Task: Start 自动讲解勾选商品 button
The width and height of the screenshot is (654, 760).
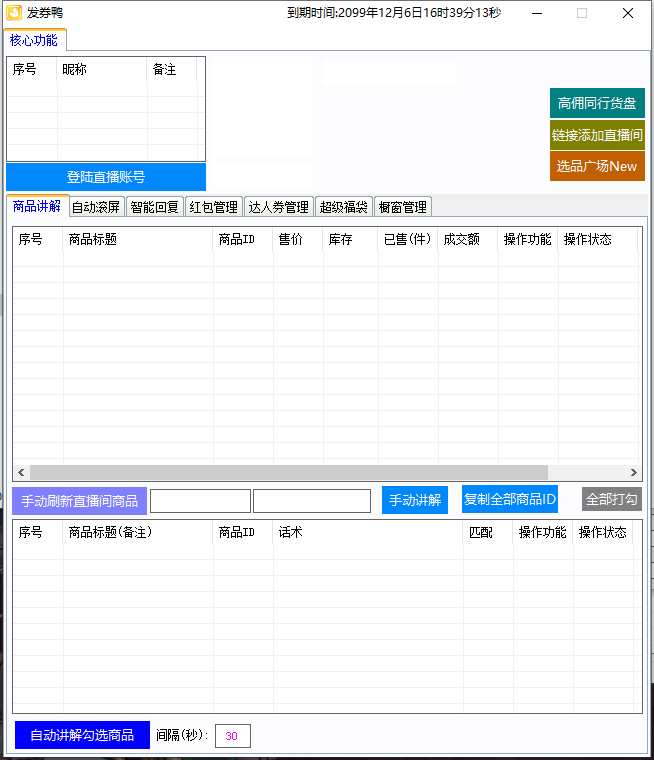Action: pos(82,735)
